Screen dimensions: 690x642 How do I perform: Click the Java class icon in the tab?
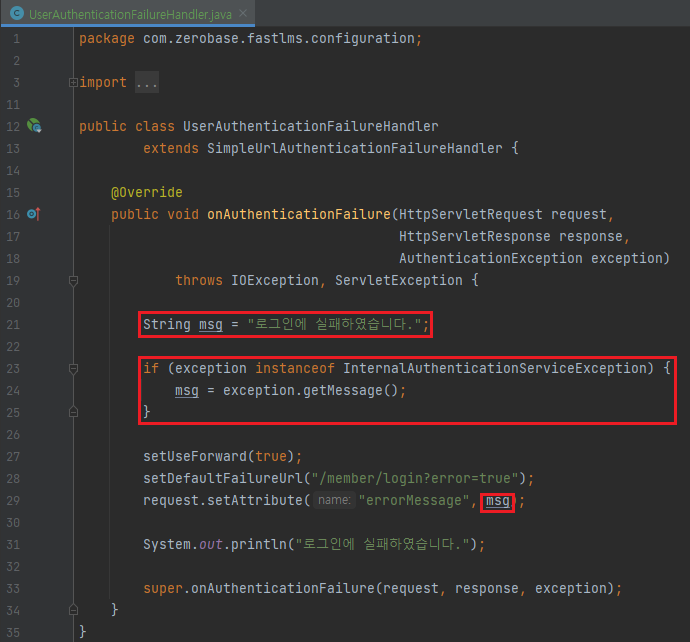tap(17, 14)
